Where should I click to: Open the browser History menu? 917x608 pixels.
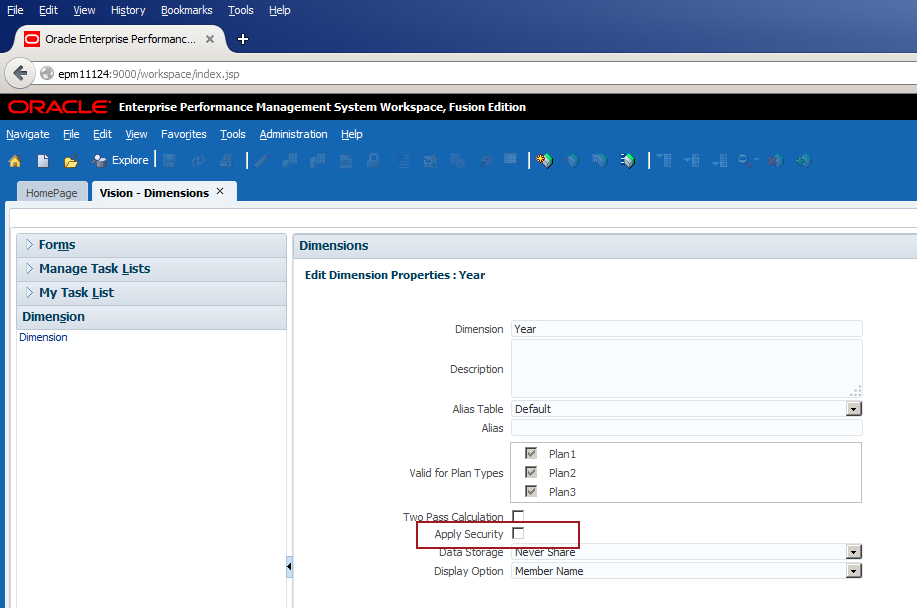tap(127, 10)
